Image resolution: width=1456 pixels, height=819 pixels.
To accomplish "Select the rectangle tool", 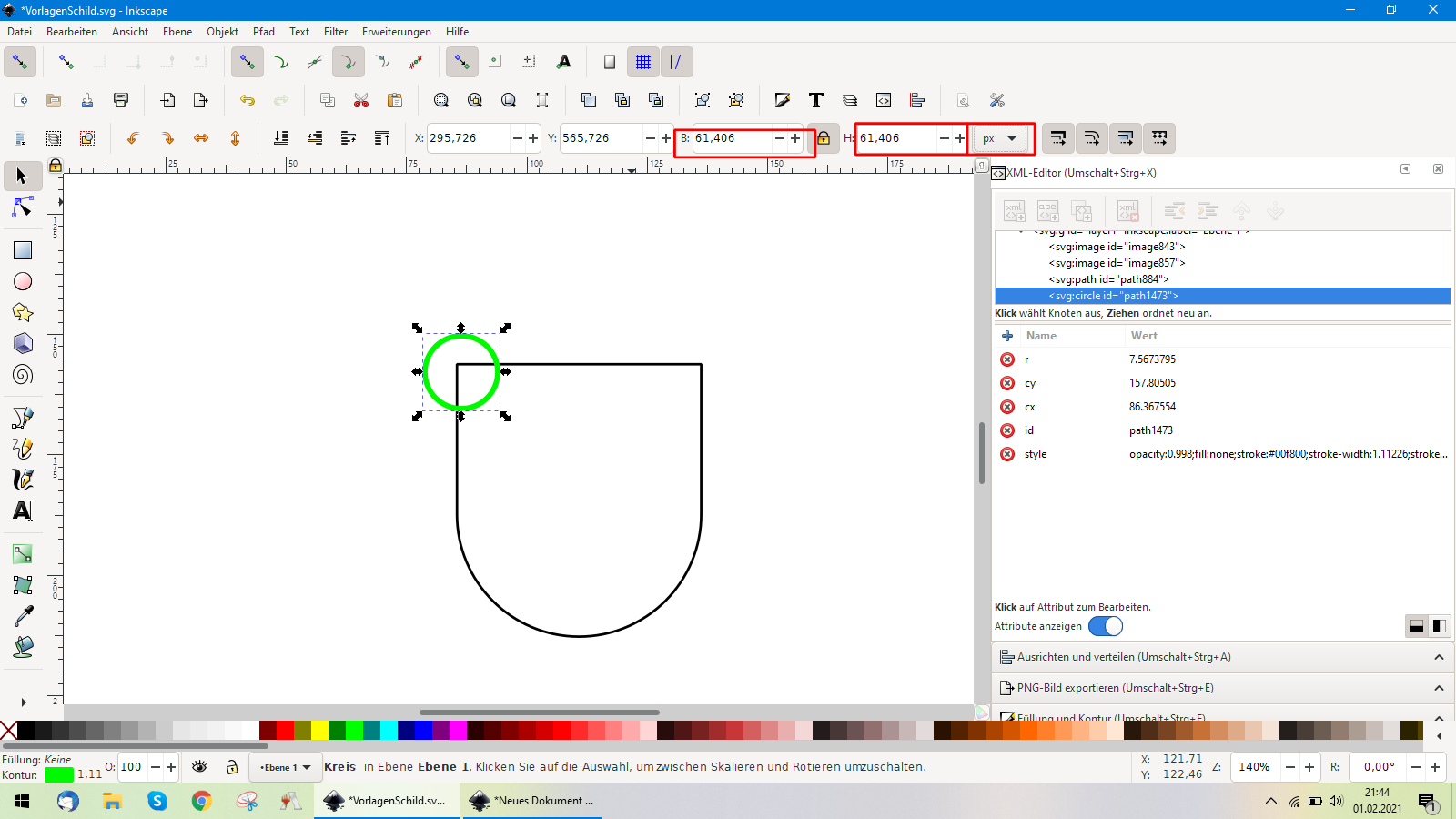I will [x=23, y=250].
